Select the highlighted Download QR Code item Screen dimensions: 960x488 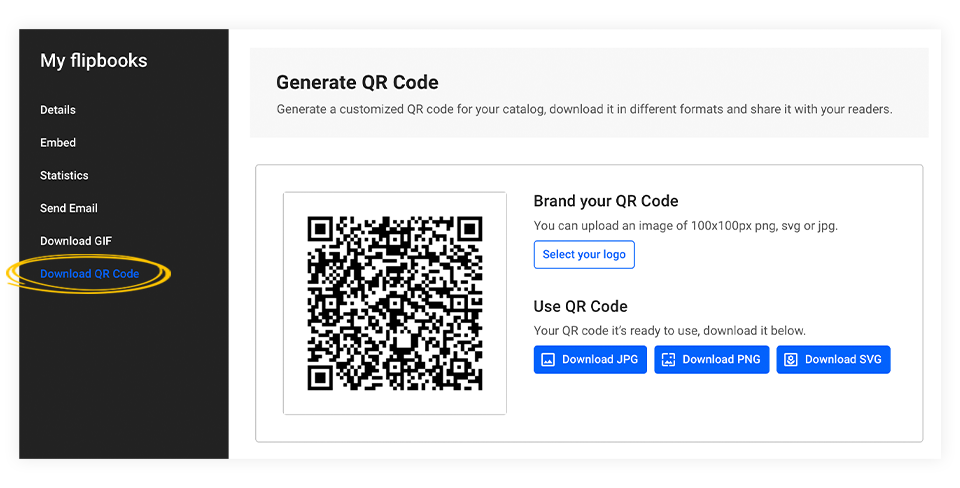(x=90, y=274)
